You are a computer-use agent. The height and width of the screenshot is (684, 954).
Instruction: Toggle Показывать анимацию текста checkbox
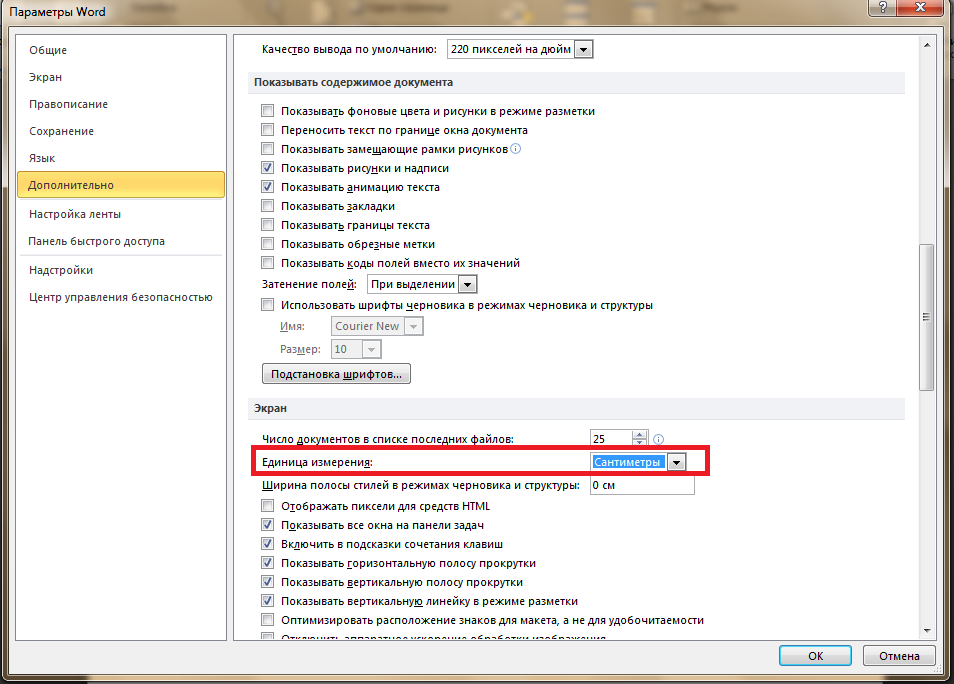click(x=267, y=187)
